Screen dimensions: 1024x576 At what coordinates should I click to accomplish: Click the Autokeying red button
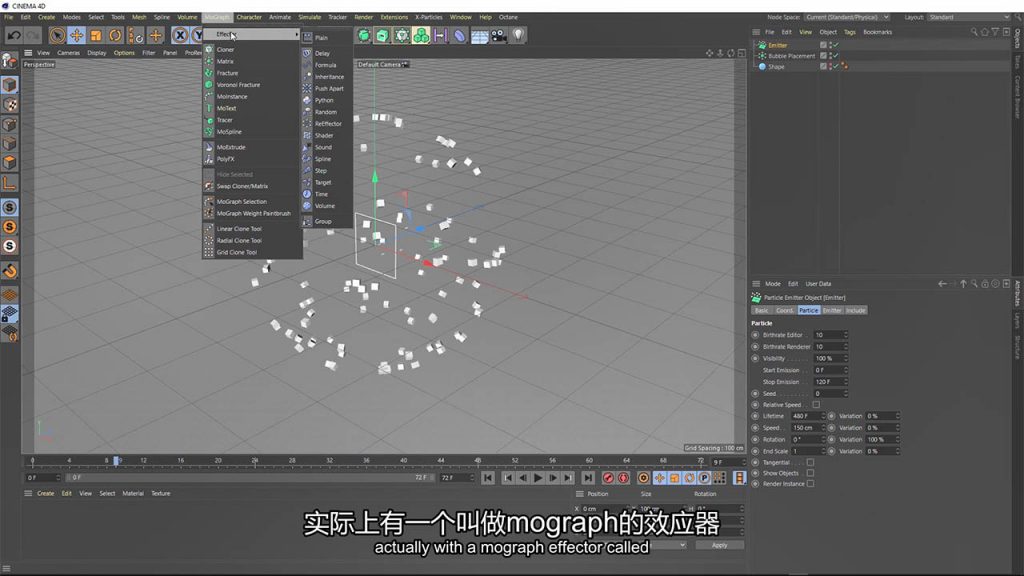tap(624, 478)
